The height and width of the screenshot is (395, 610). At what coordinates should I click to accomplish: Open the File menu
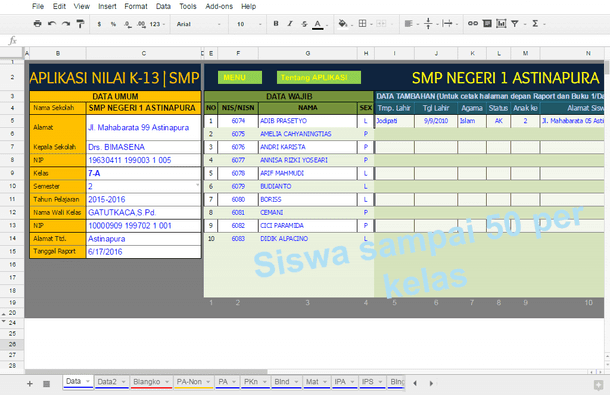point(38,6)
